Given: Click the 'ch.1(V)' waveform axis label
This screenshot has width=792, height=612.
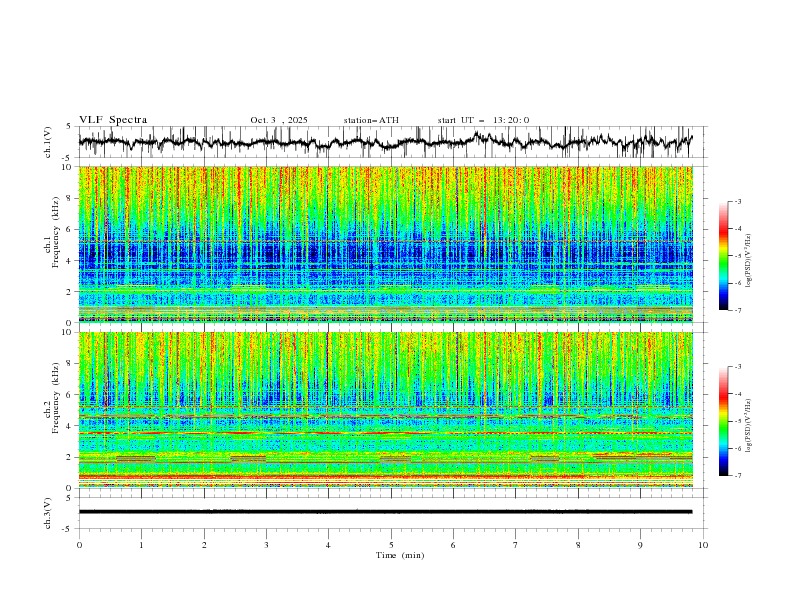Looking at the screenshot, I should 48,142.
